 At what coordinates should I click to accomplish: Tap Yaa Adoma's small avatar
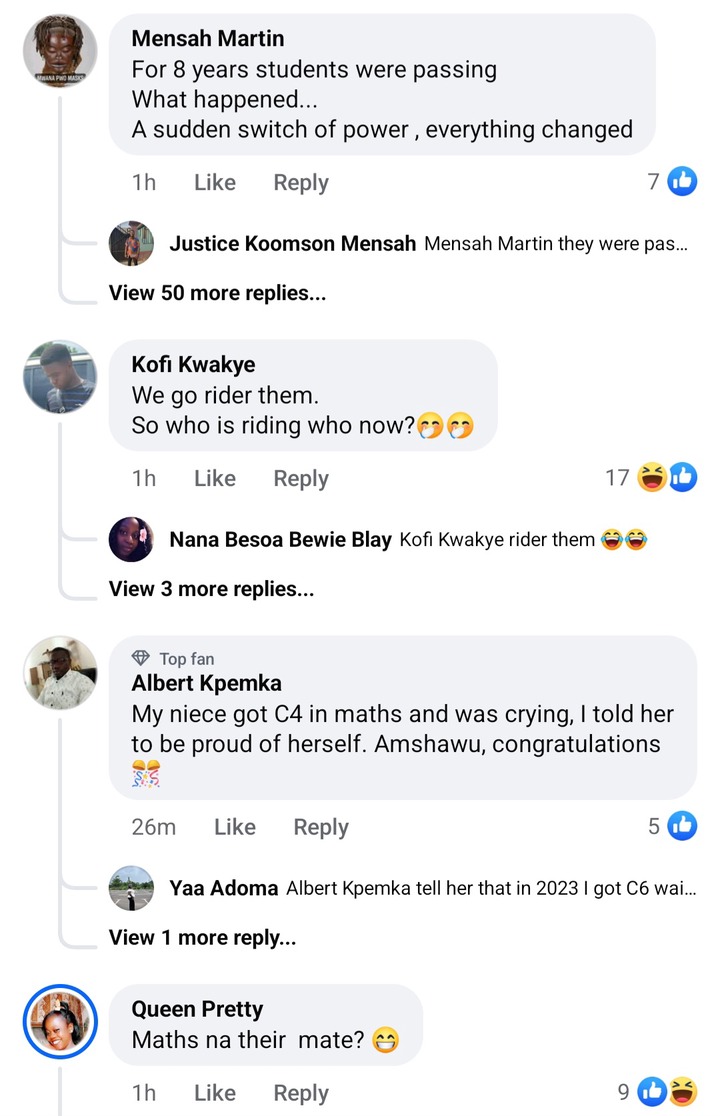tap(131, 888)
